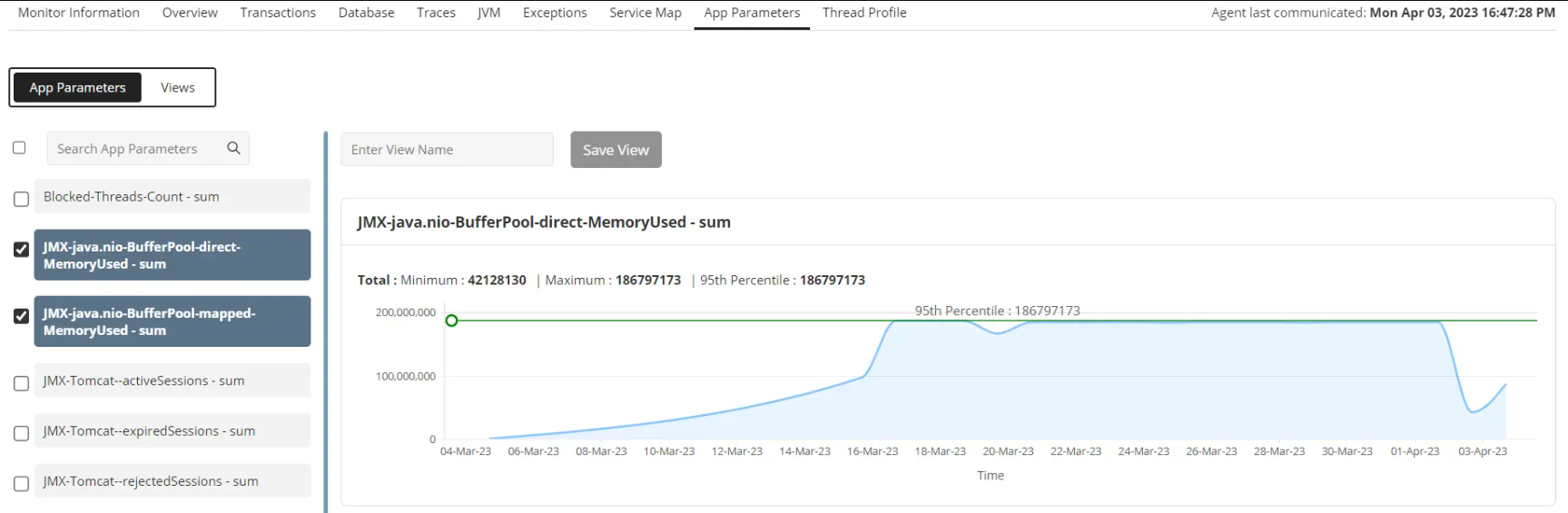The height and width of the screenshot is (513, 1568).
Task: Open the Exceptions tab
Action: [x=555, y=13]
